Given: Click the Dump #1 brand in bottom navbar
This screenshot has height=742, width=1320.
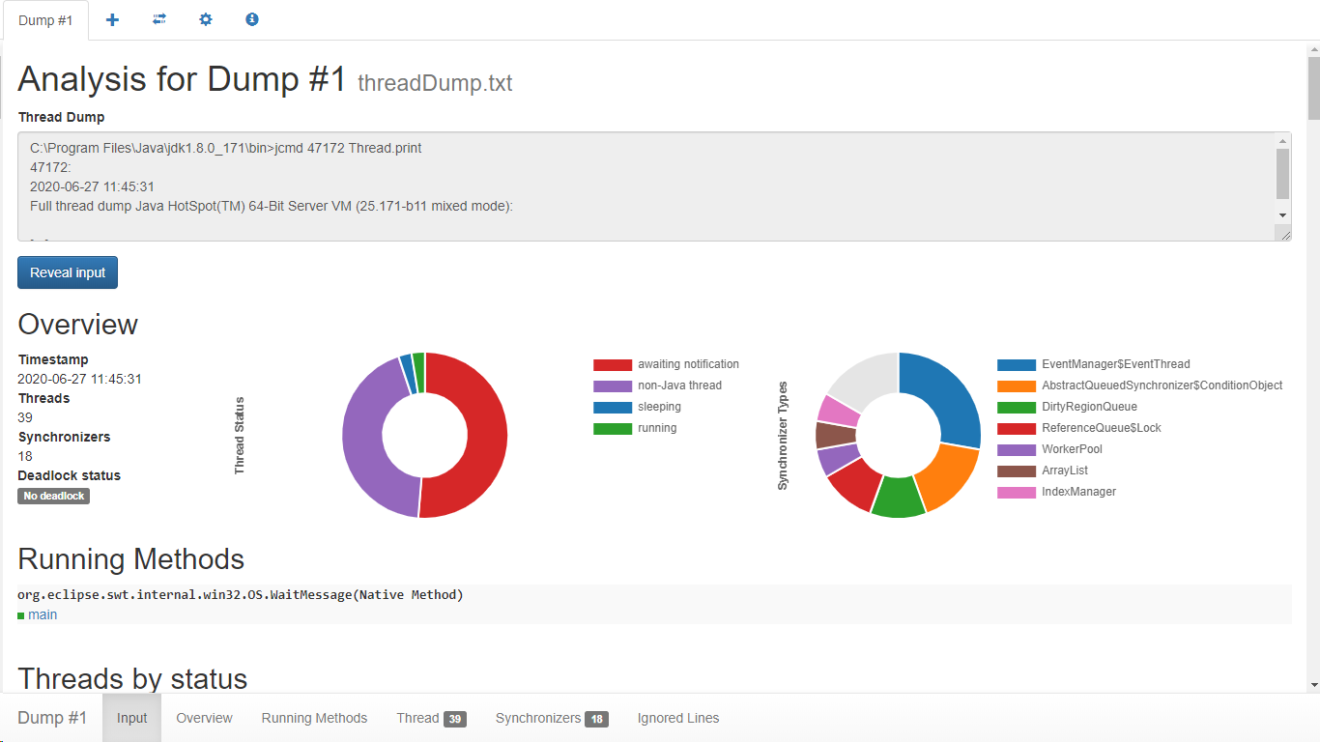Looking at the screenshot, I should click(52, 718).
